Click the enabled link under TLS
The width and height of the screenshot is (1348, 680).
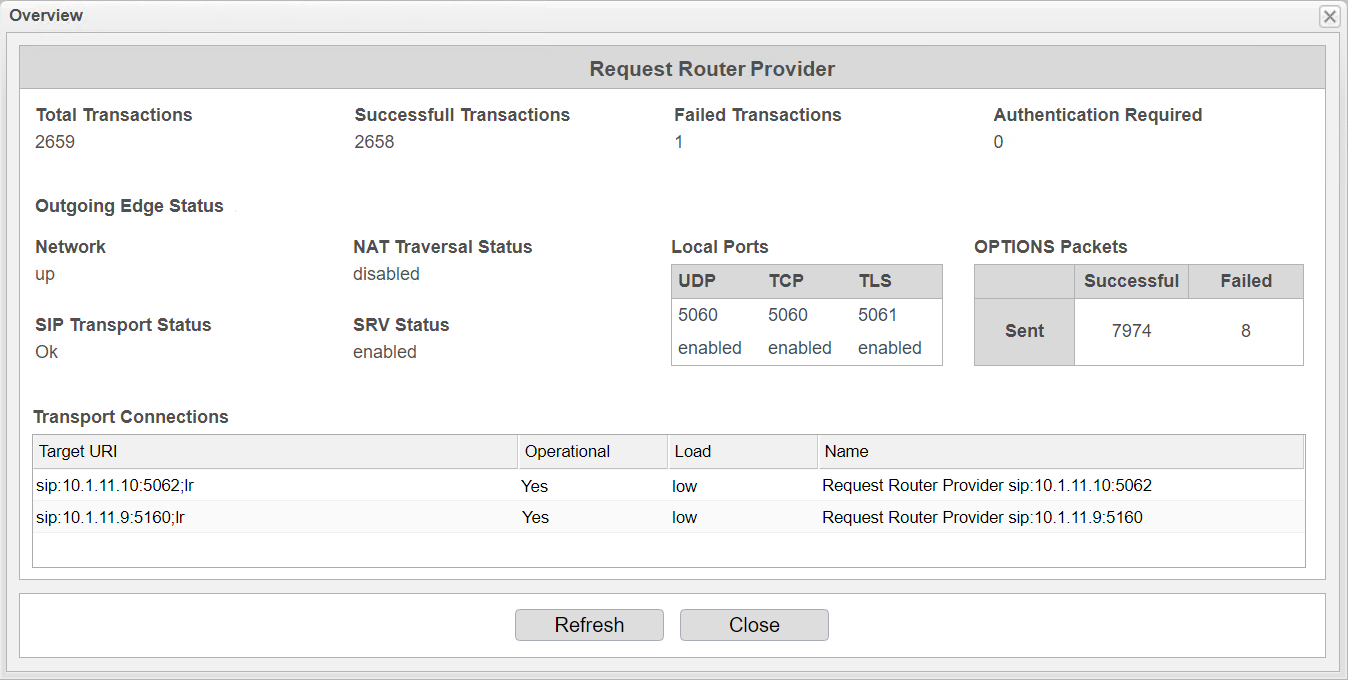(x=889, y=347)
